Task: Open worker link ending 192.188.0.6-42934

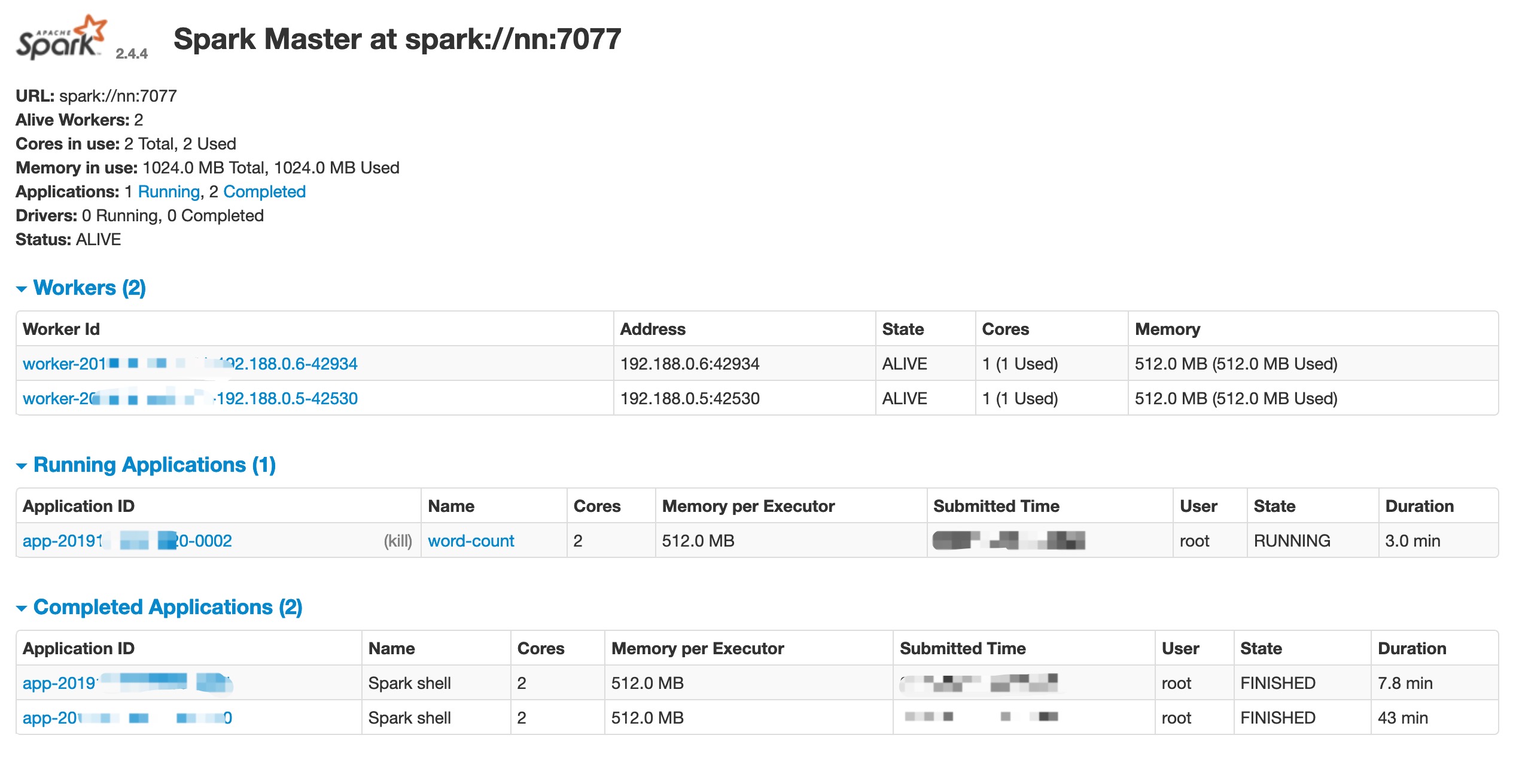Action: pyautogui.click(x=190, y=364)
